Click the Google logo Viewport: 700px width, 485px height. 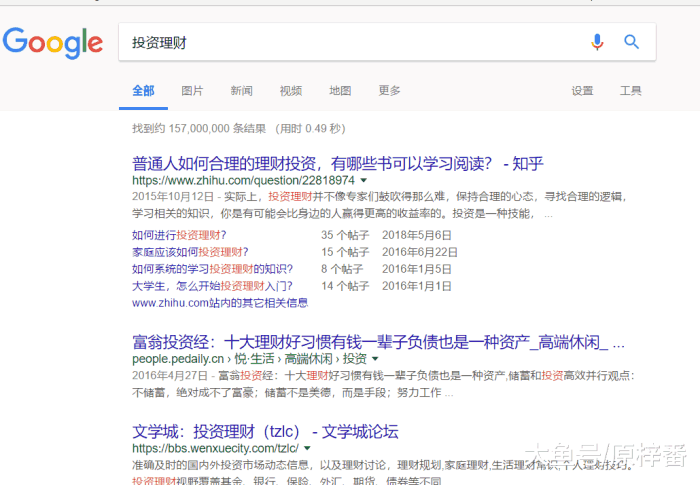click(53, 42)
